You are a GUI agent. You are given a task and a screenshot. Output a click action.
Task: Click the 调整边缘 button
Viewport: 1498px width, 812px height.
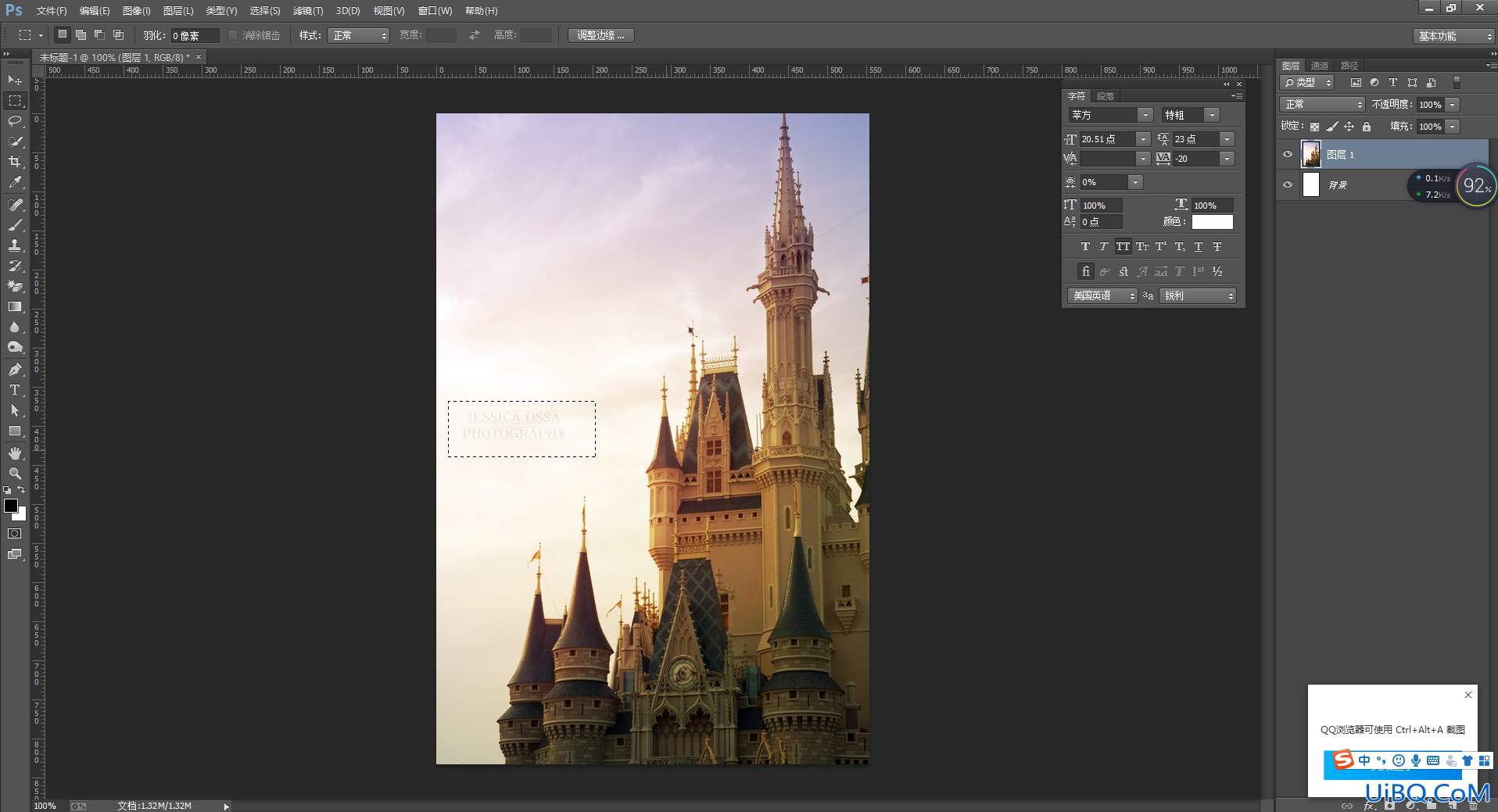[600, 35]
